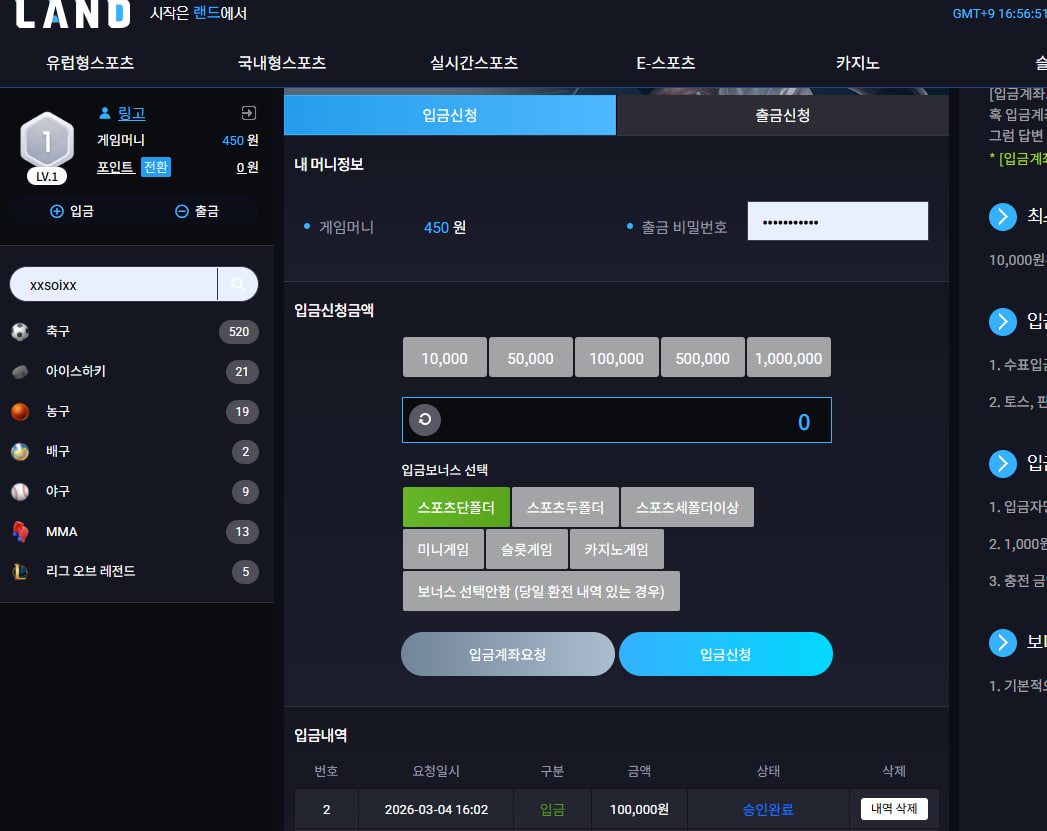Image resolution: width=1047 pixels, height=831 pixels.
Task: Select 보너스 선택안함 bonus option
Action: click(x=541, y=591)
